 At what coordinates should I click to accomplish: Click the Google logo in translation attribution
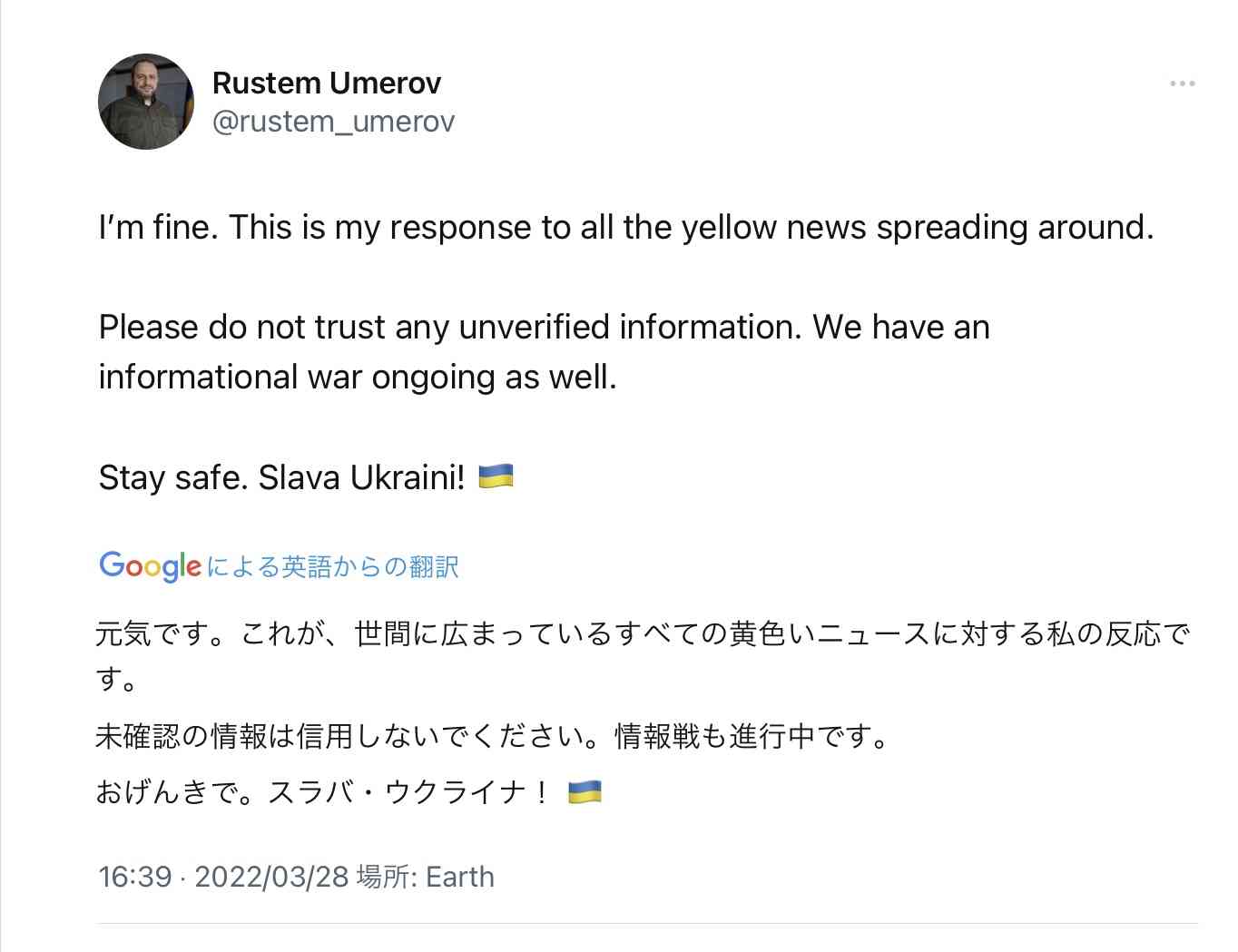[150, 566]
